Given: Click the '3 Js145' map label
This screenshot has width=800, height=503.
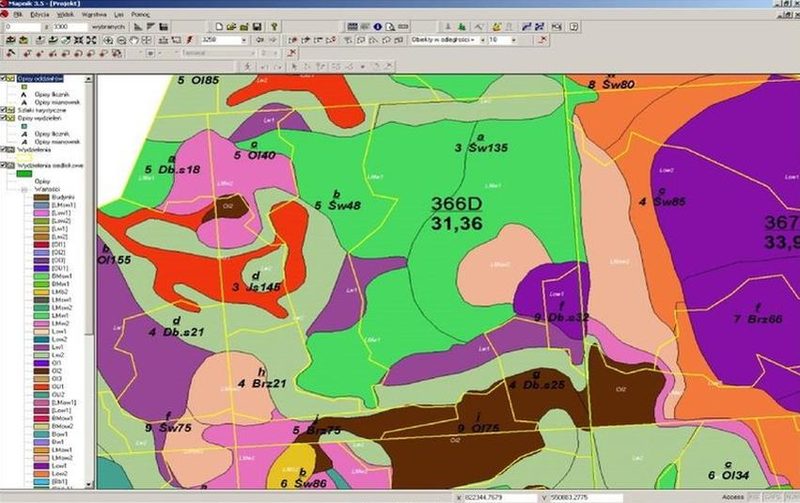Looking at the screenshot, I should [x=256, y=287].
